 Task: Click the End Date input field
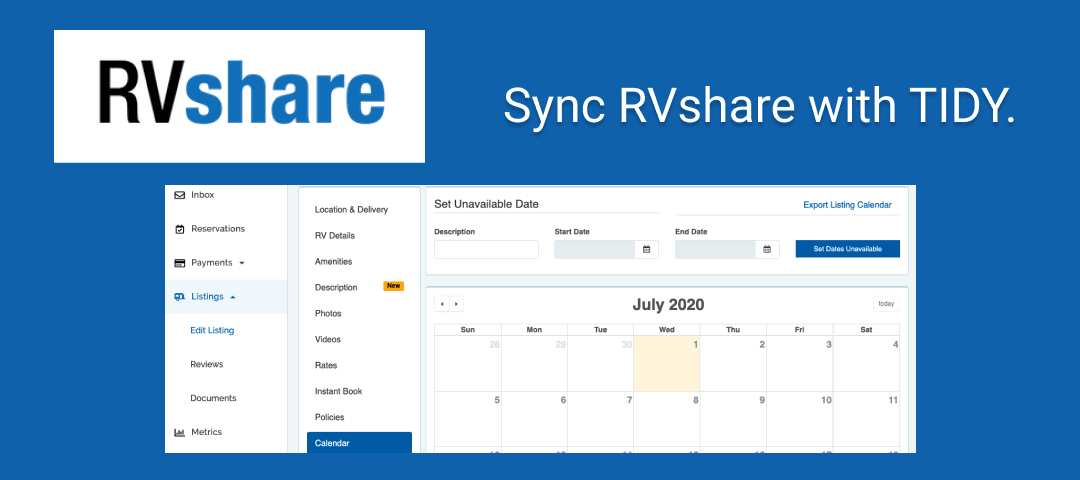pyautogui.click(x=715, y=249)
